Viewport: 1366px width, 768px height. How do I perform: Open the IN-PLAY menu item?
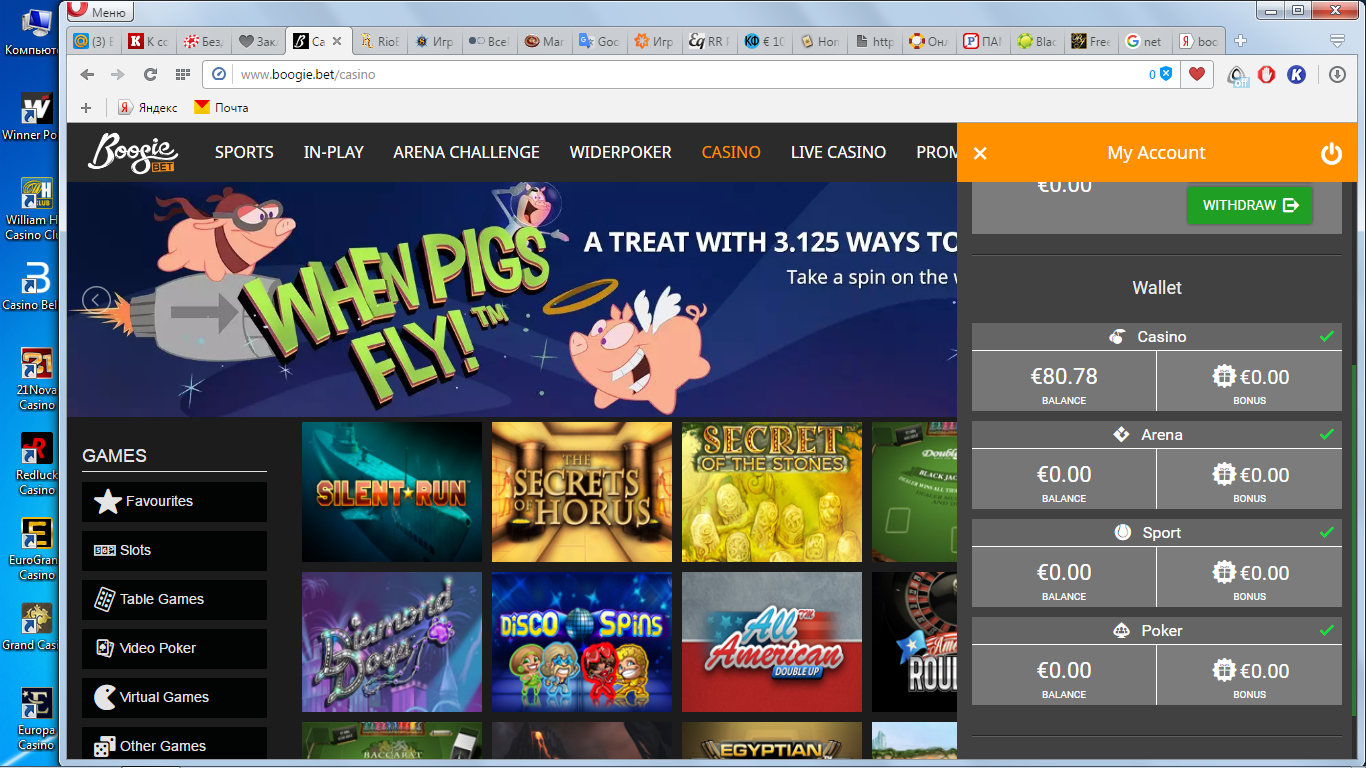click(334, 152)
